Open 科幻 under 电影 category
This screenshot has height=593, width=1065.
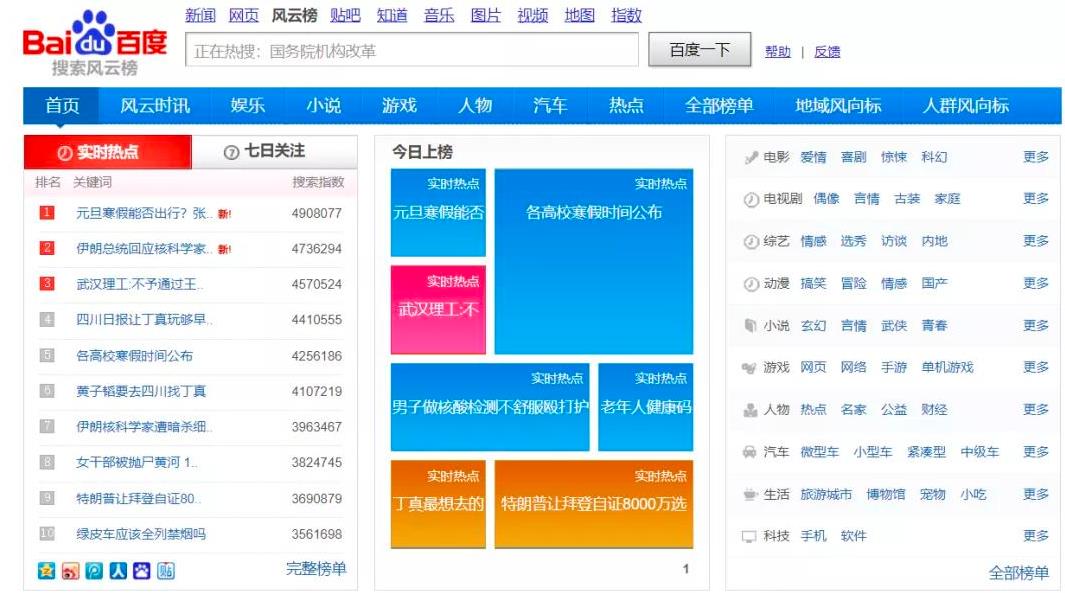(x=934, y=157)
